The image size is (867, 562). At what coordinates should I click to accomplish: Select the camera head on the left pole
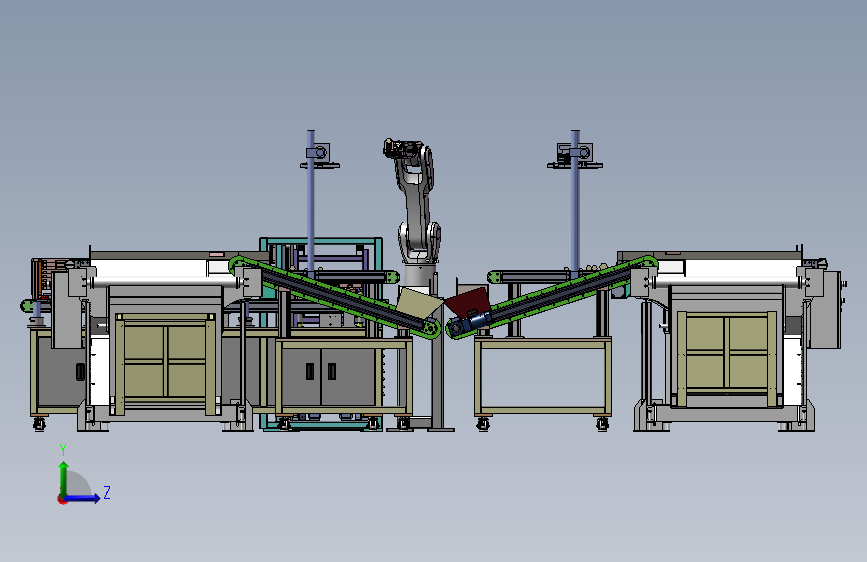tap(319, 155)
